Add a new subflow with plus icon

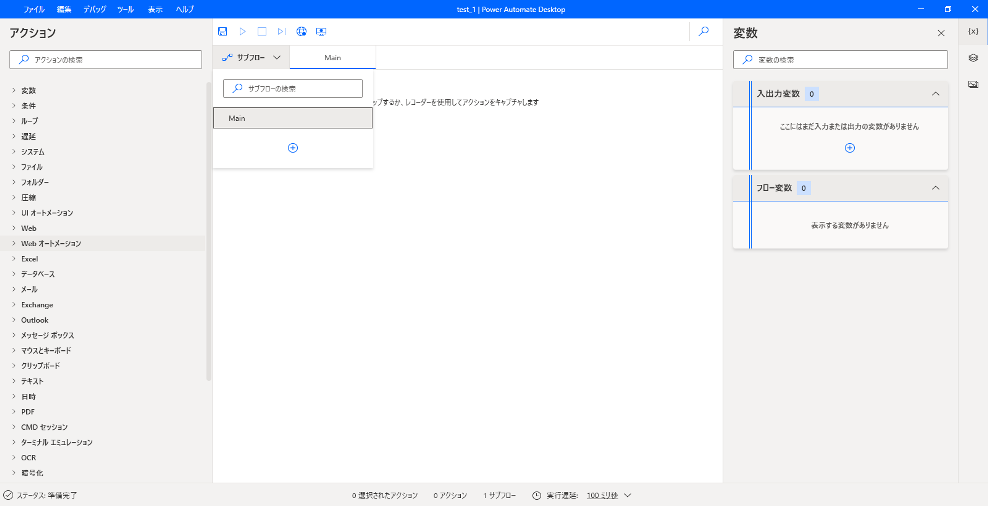click(292, 148)
